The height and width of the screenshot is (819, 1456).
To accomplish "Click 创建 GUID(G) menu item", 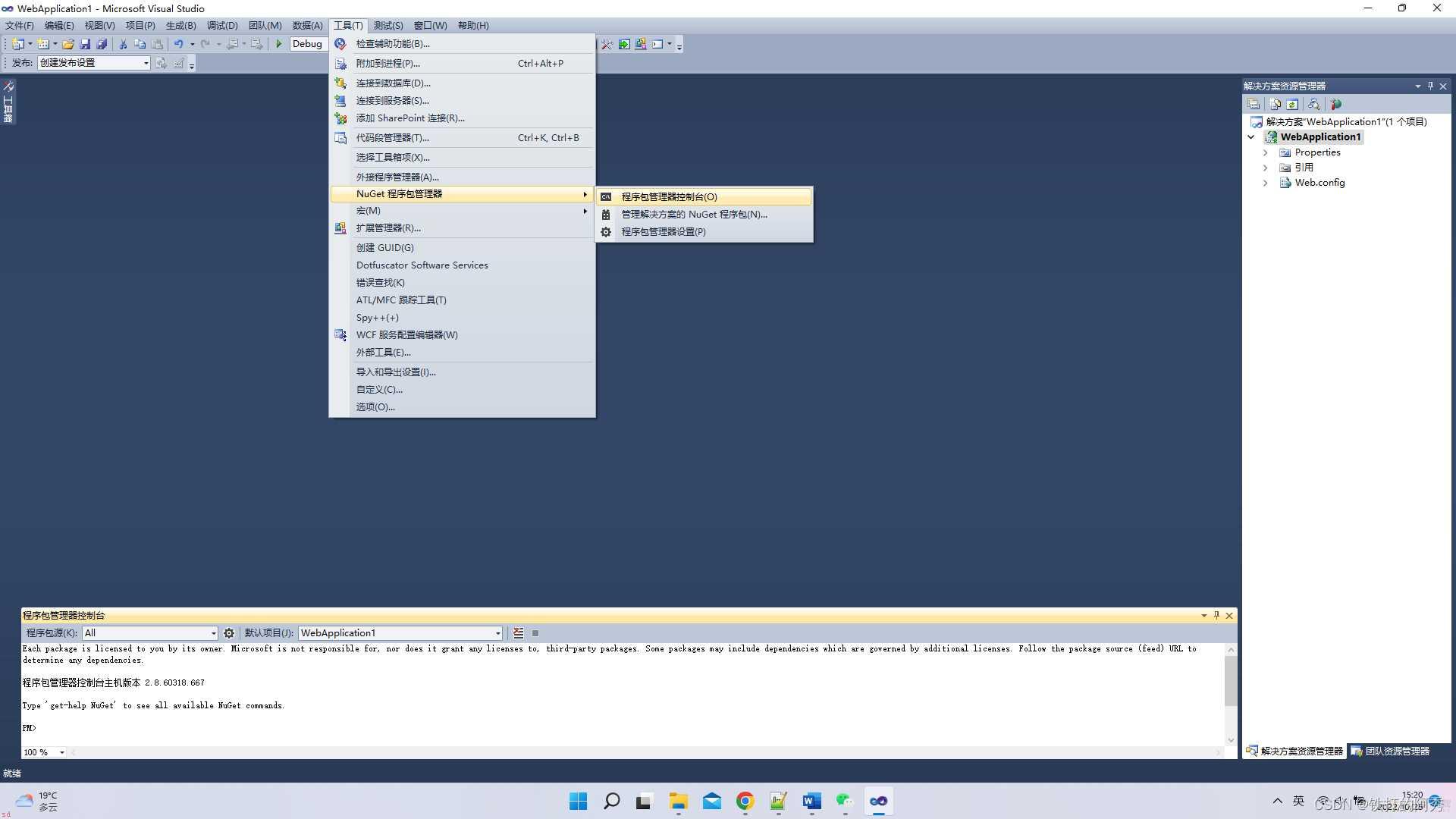I will 462,248.
